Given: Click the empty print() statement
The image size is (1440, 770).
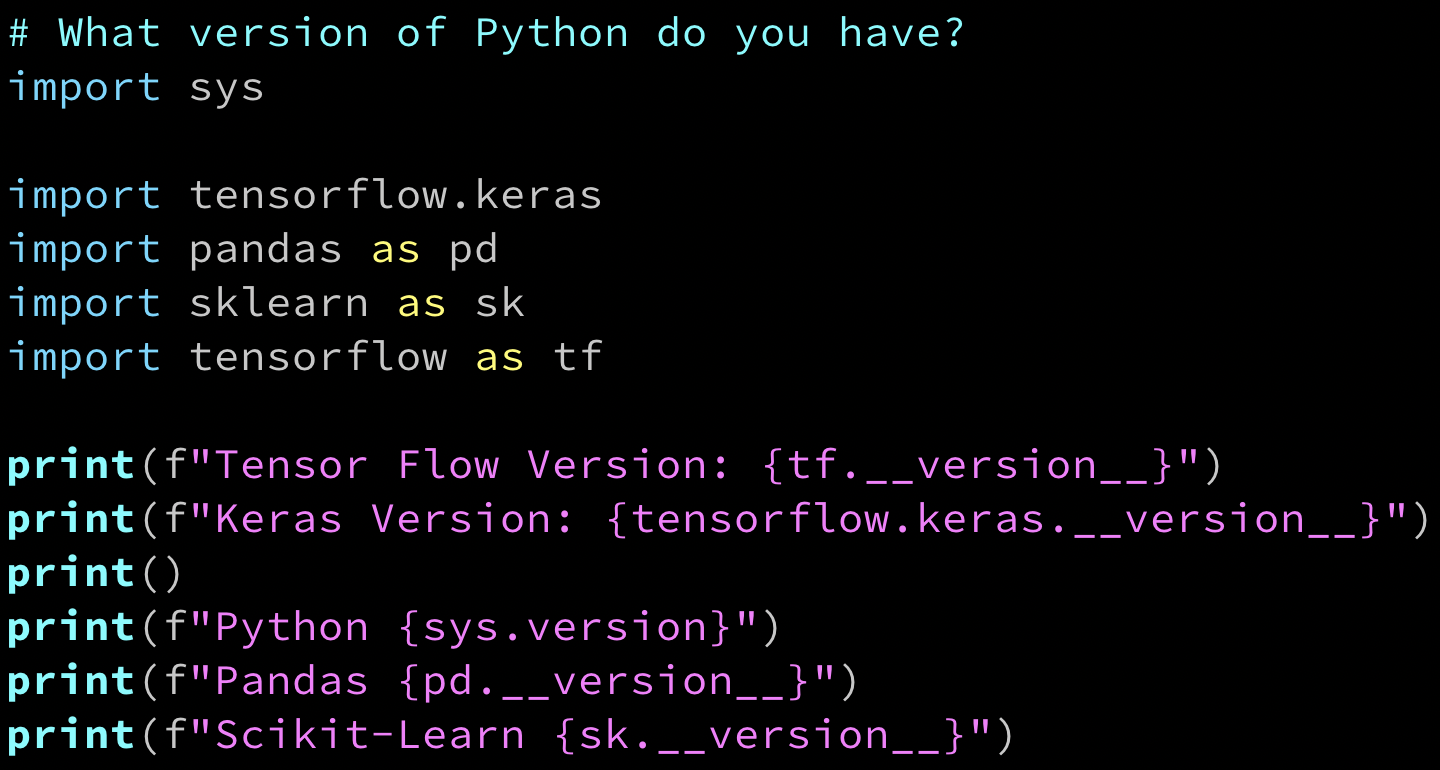Looking at the screenshot, I should tap(90, 572).
